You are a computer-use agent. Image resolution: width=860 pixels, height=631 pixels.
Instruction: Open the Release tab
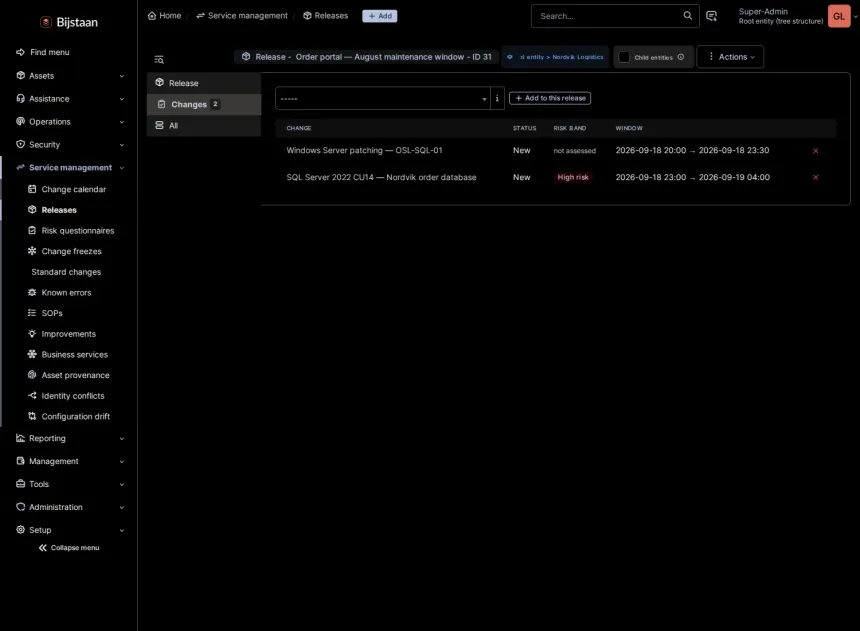204,83
